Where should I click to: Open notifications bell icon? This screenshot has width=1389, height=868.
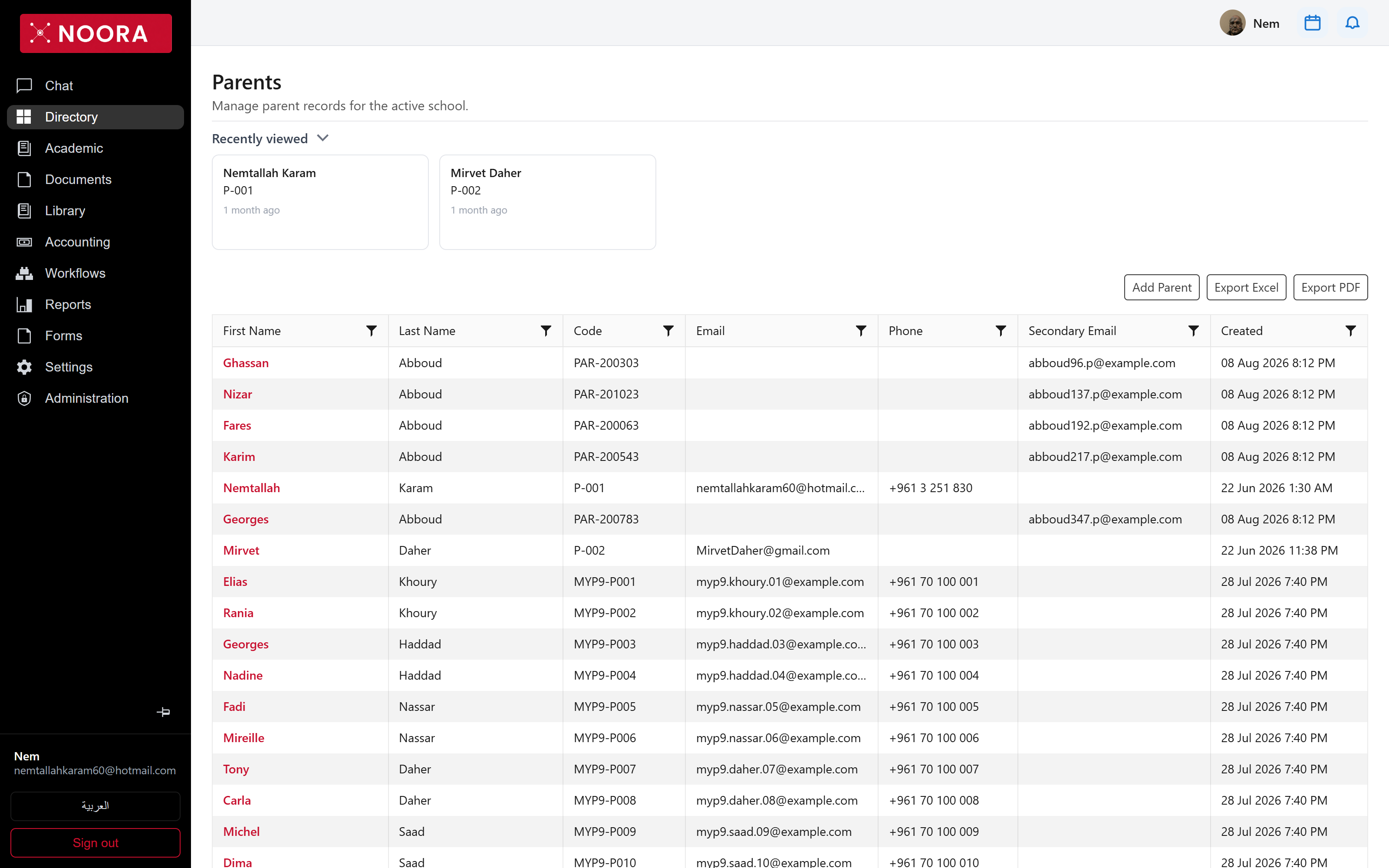(1352, 23)
